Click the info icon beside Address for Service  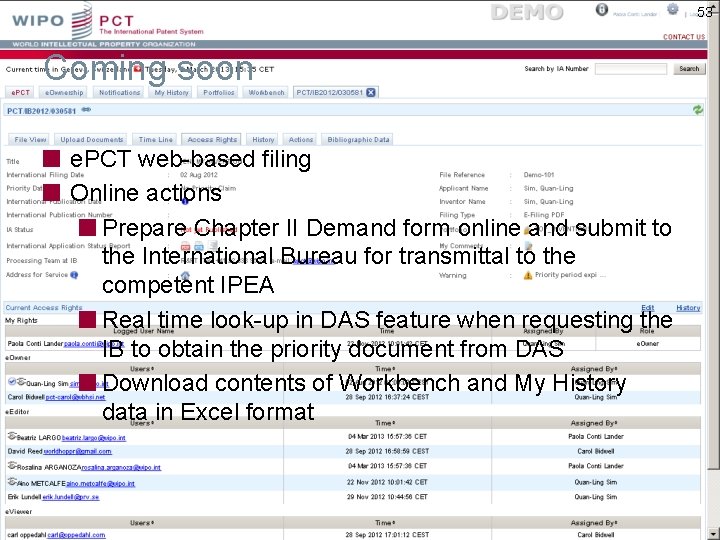[74, 275]
